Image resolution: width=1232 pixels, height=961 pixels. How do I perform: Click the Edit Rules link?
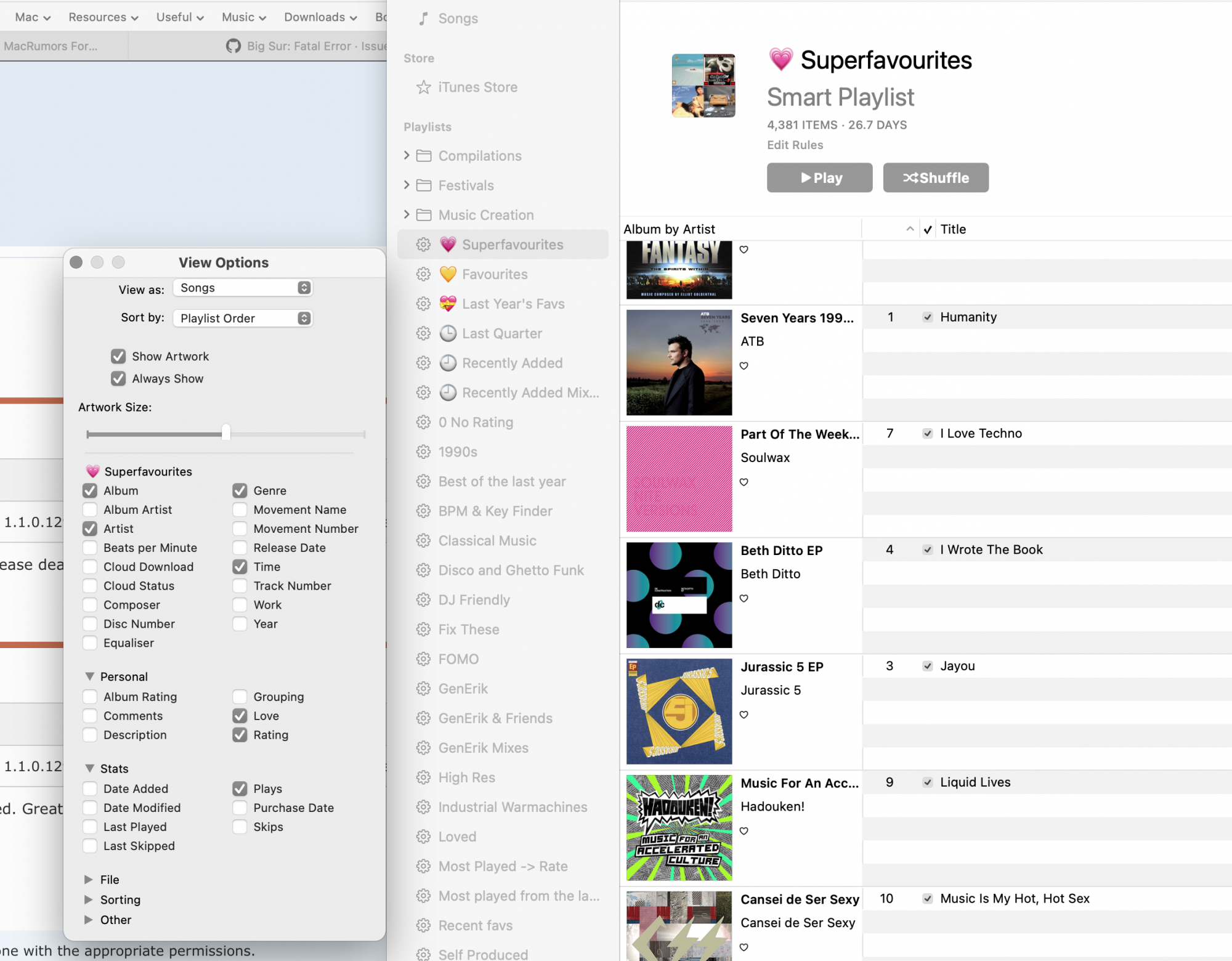[x=795, y=145]
